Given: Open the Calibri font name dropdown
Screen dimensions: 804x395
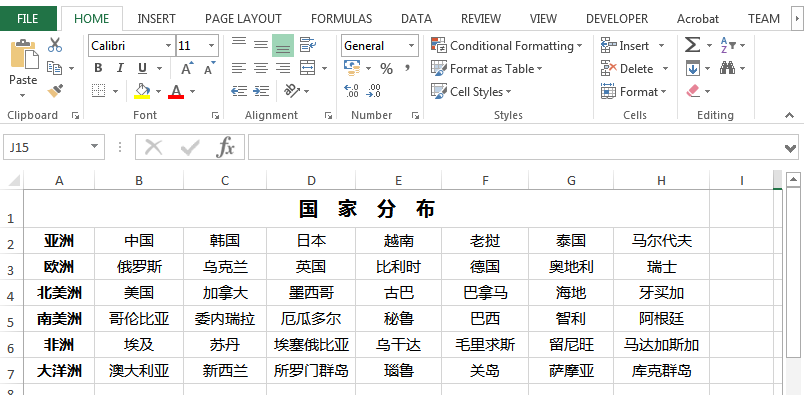Looking at the screenshot, I should point(168,46).
